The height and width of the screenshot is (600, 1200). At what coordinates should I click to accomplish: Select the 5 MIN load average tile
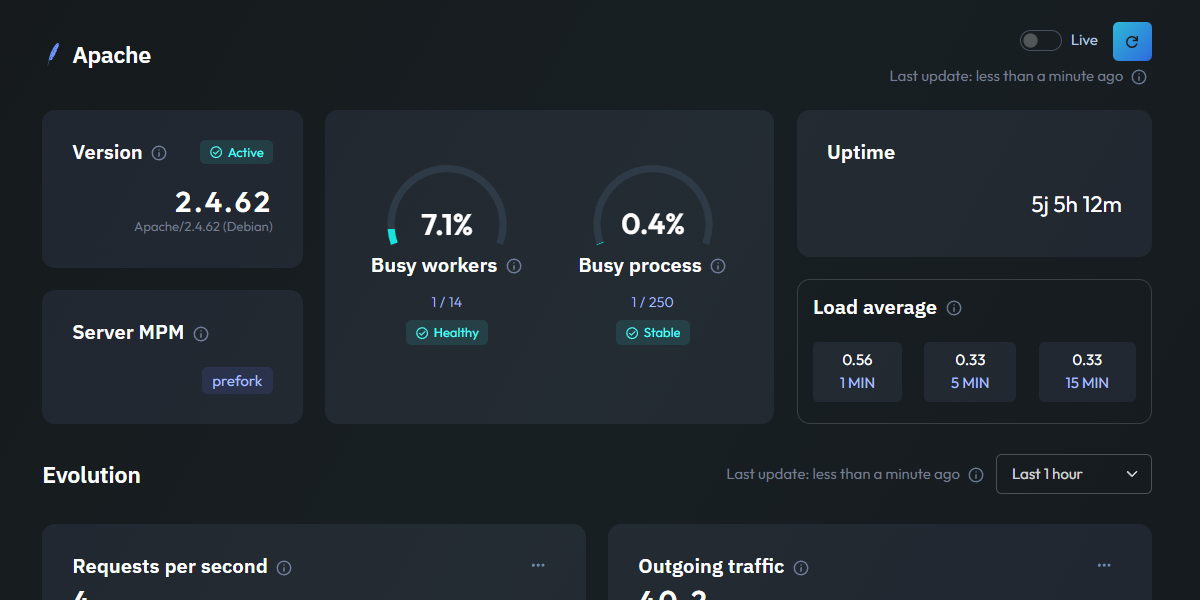[970, 372]
